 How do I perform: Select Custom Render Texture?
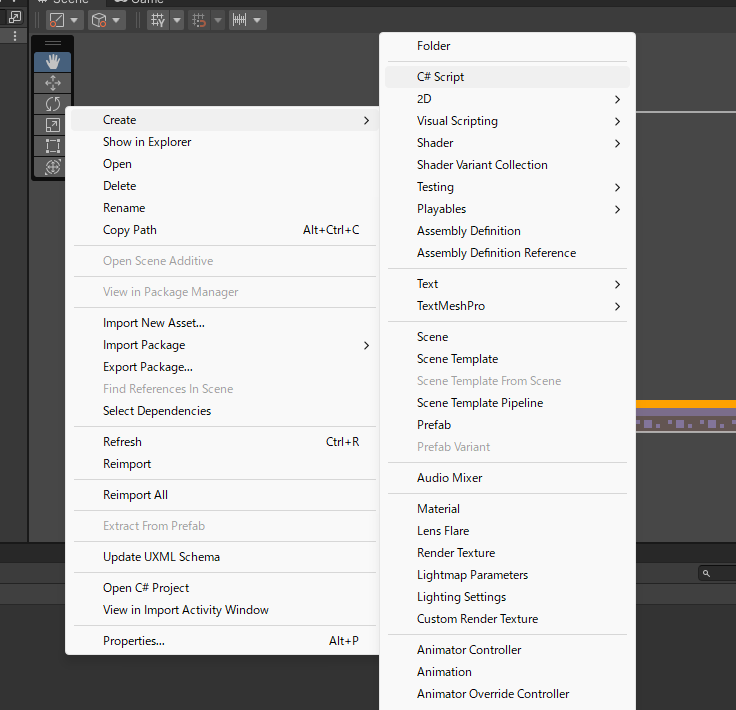point(507,619)
